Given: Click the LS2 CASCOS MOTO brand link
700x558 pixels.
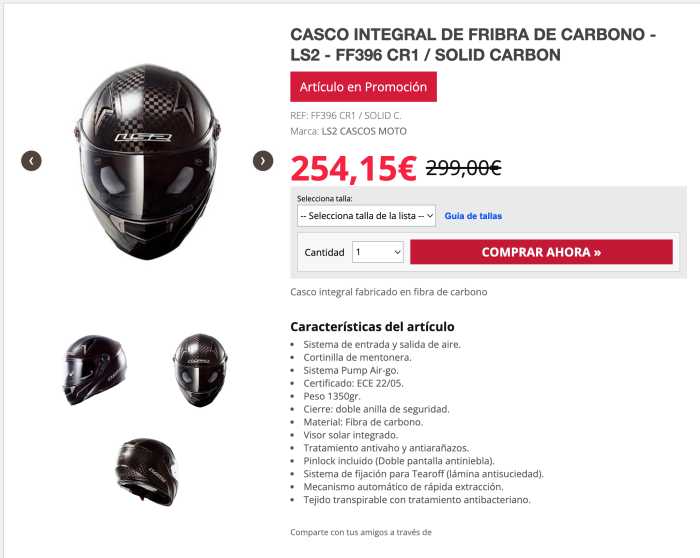Looking at the screenshot, I should (x=364, y=131).
